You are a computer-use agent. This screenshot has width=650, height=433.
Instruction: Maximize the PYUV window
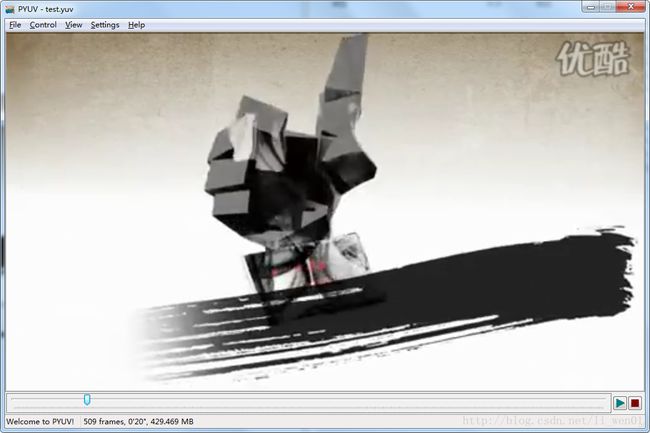click(607, 7)
